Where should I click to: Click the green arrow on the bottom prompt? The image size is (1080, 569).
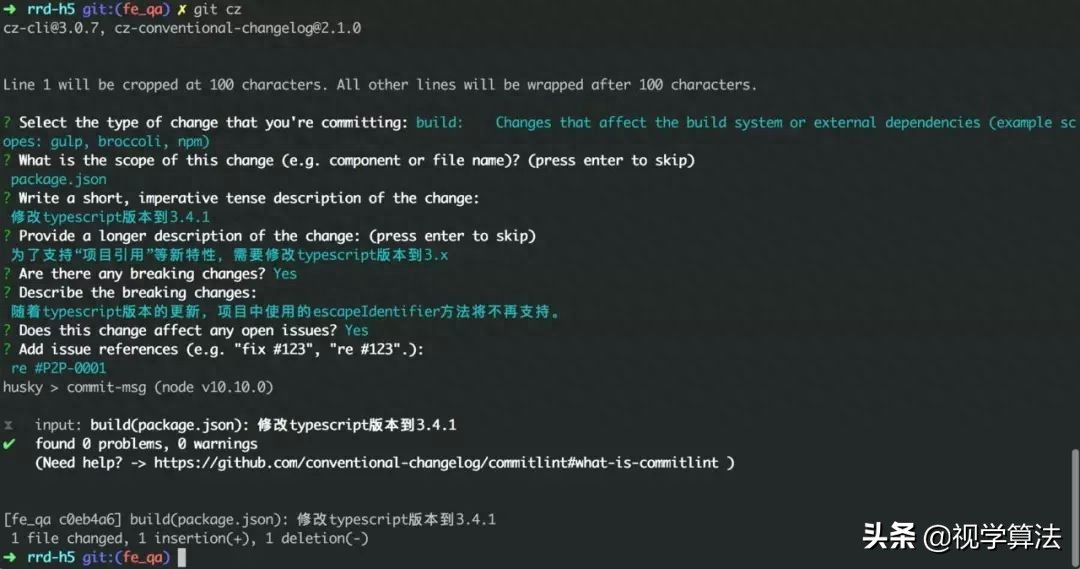coord(10,557)
